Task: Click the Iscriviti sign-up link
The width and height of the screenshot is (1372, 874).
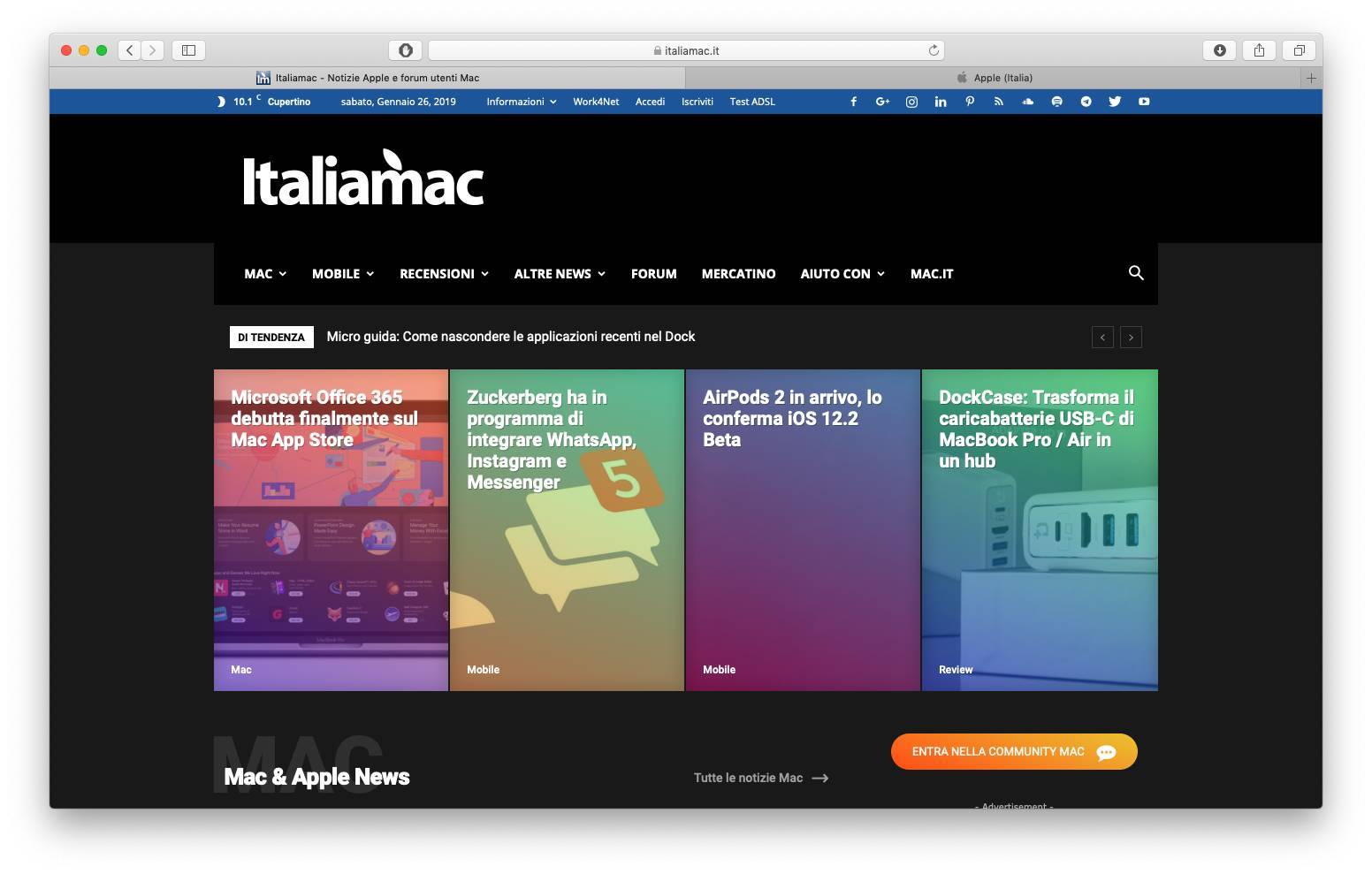Action: tap(697, 102)
